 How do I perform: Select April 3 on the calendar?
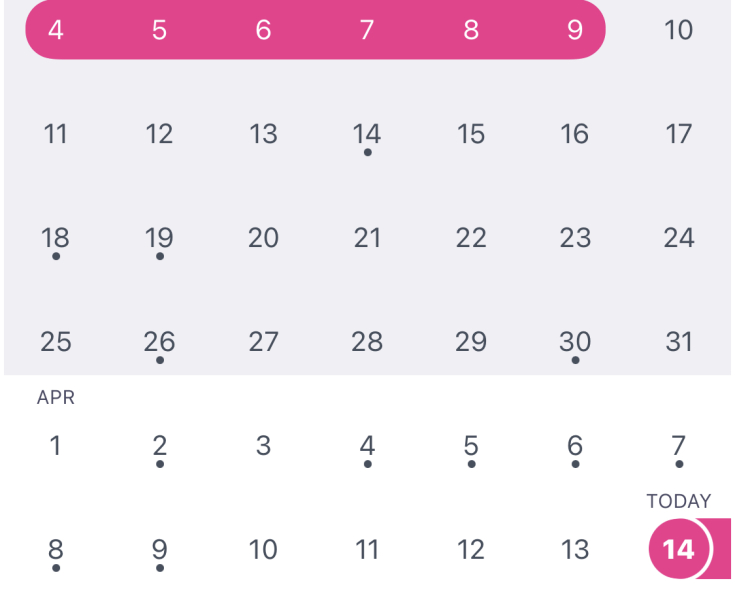point(263,446)
